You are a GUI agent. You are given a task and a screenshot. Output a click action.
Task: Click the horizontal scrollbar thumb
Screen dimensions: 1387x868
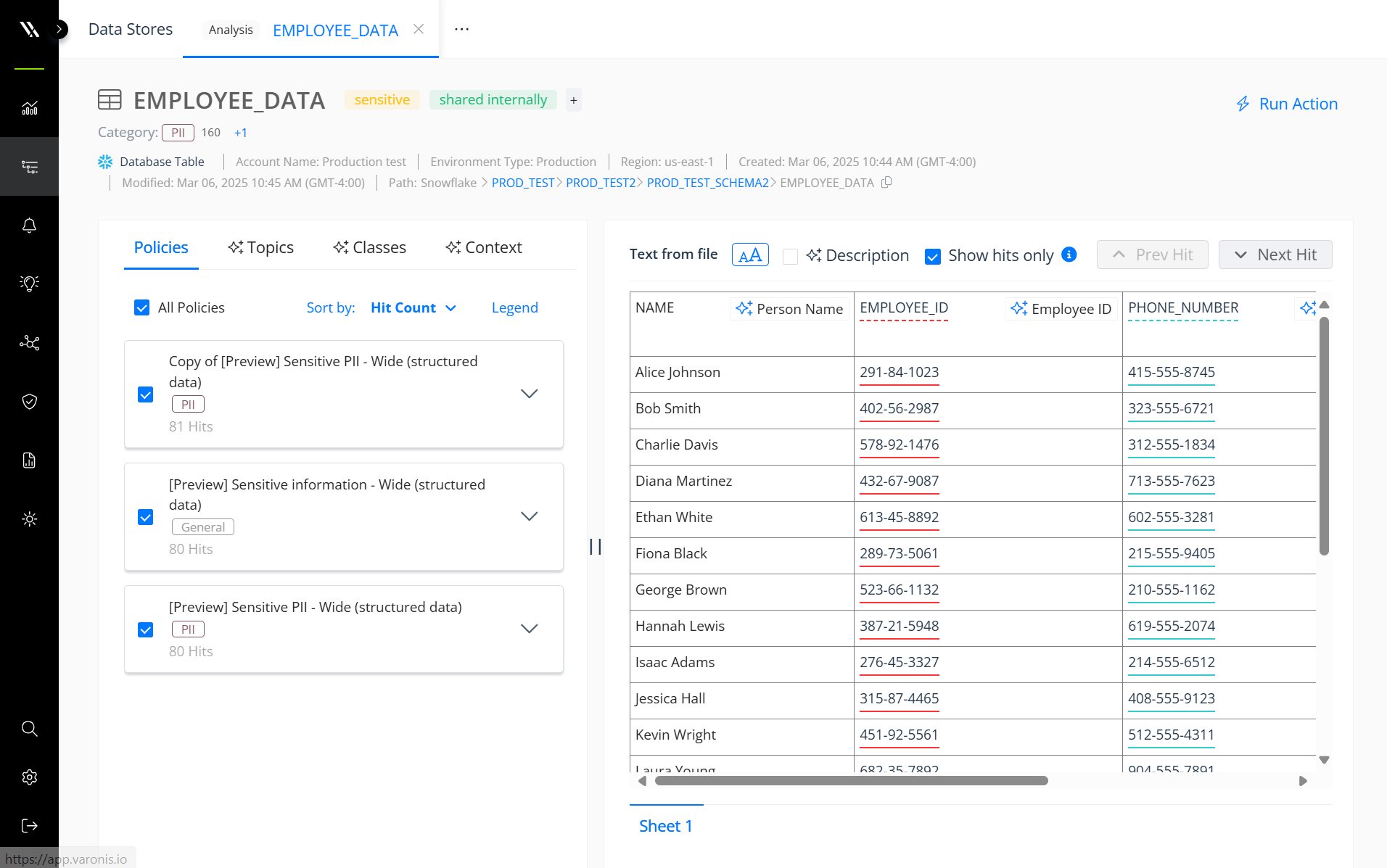(x=852, y=781)
